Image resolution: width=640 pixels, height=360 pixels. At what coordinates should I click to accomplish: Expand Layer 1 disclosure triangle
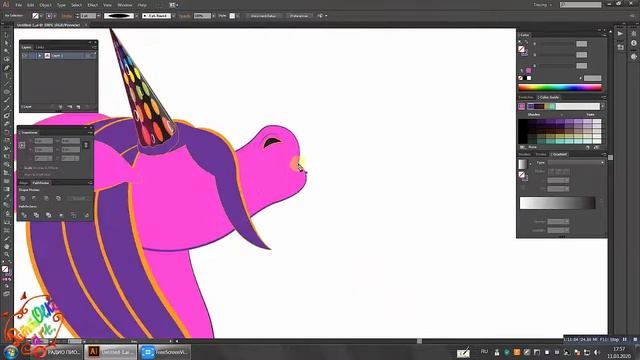[x=40, y=56]
